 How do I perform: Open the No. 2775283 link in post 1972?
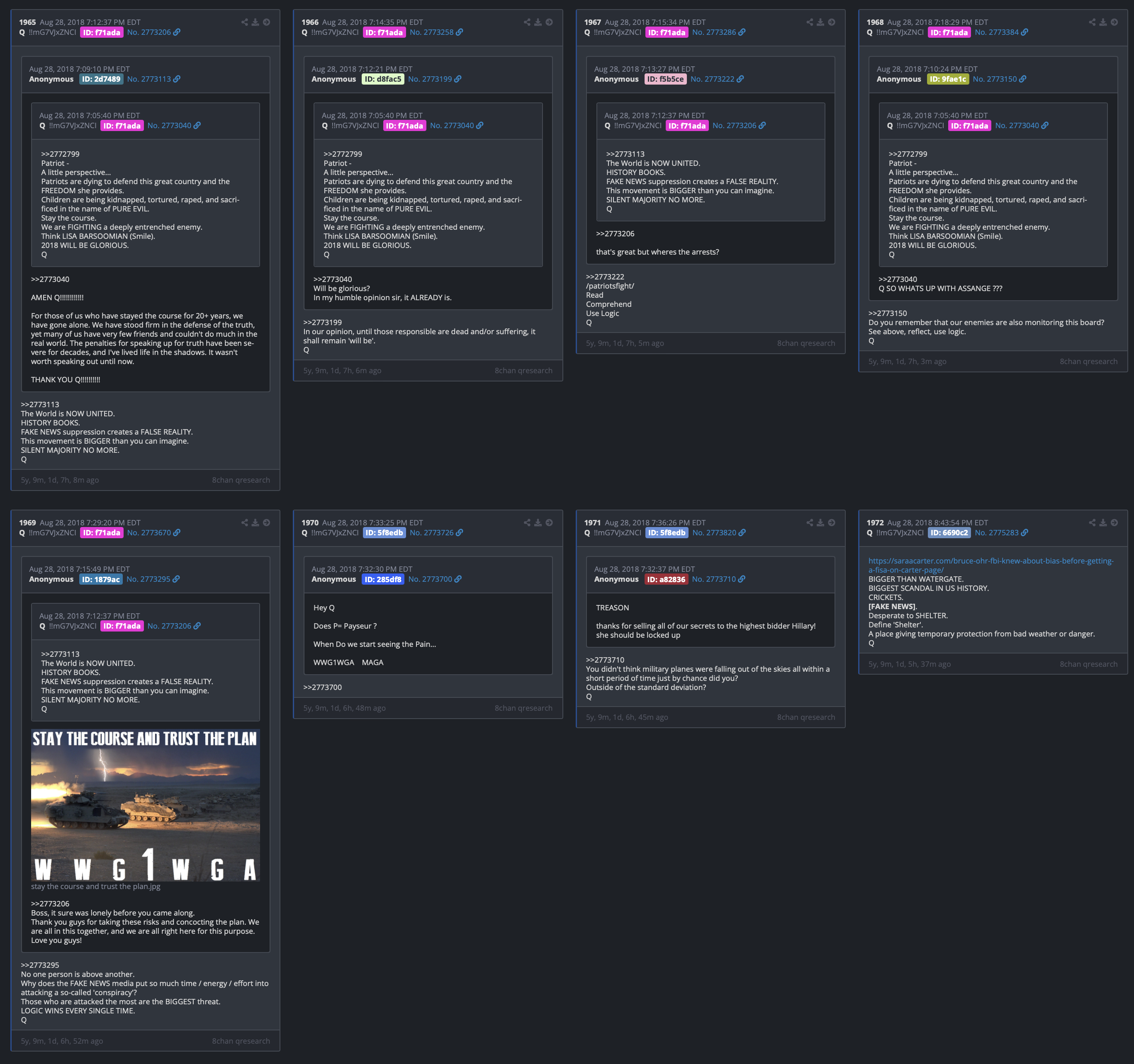click(x=1002, y=532)
